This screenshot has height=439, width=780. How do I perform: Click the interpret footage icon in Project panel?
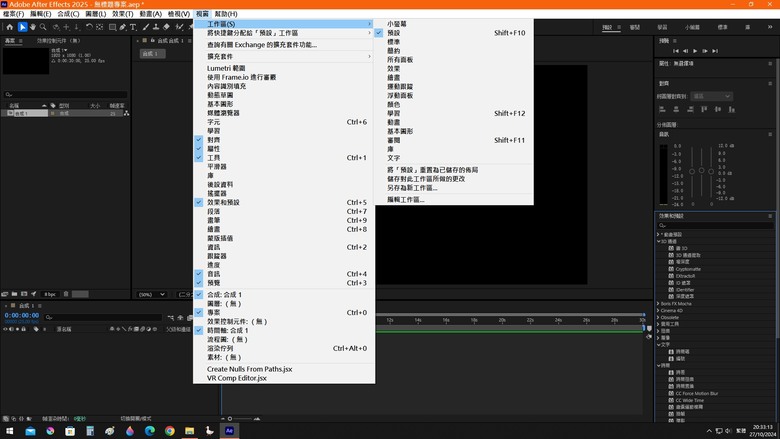coord(5,294)
